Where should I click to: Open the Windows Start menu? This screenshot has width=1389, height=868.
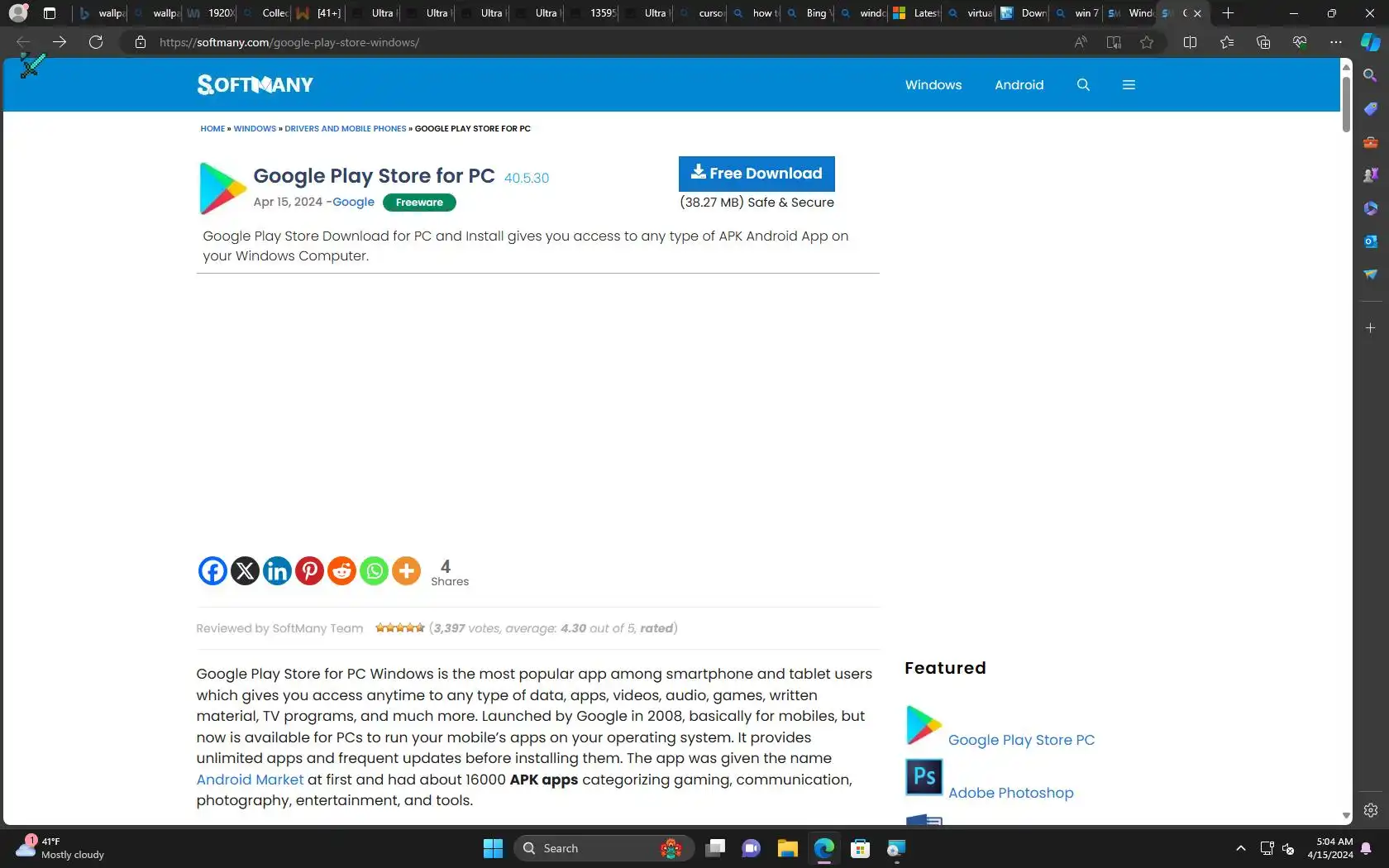(x=493, y=848)
